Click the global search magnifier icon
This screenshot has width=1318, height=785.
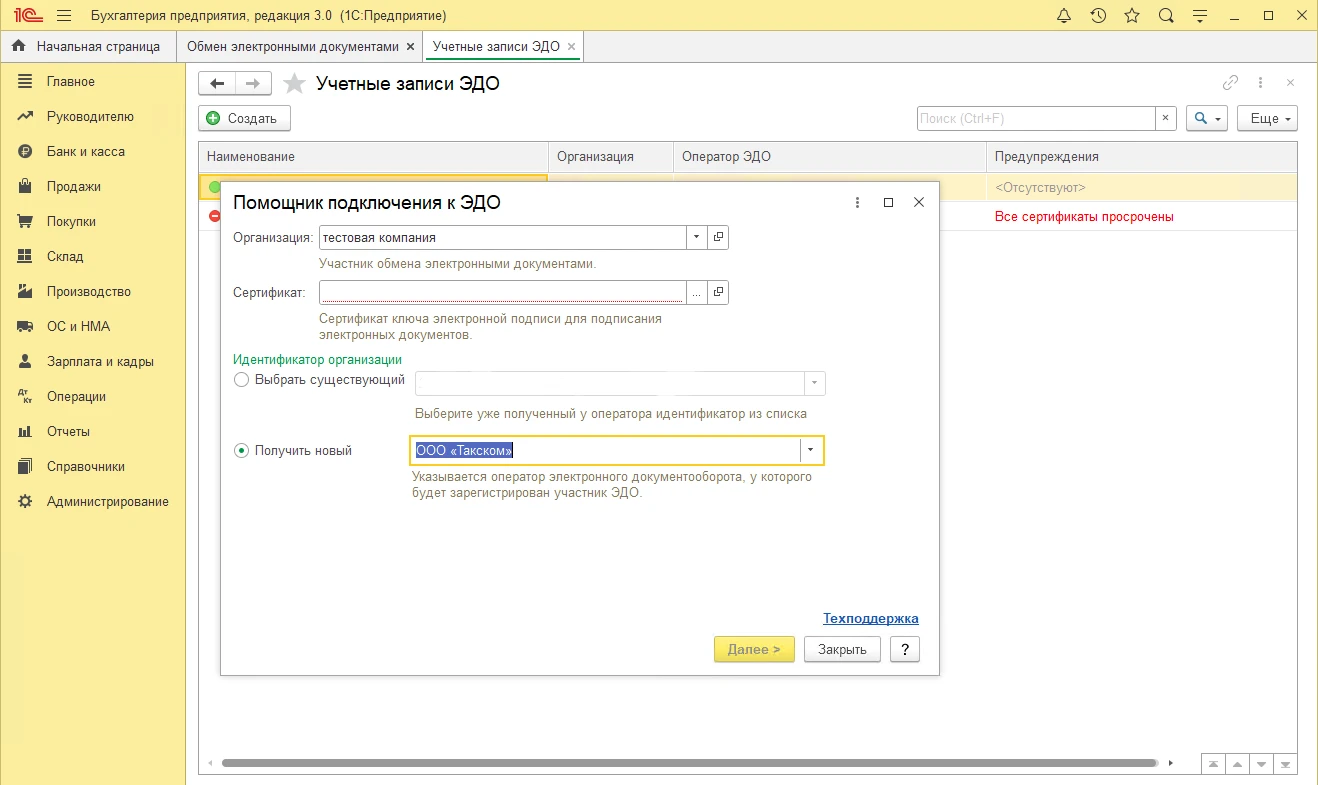pos(1166,16)
